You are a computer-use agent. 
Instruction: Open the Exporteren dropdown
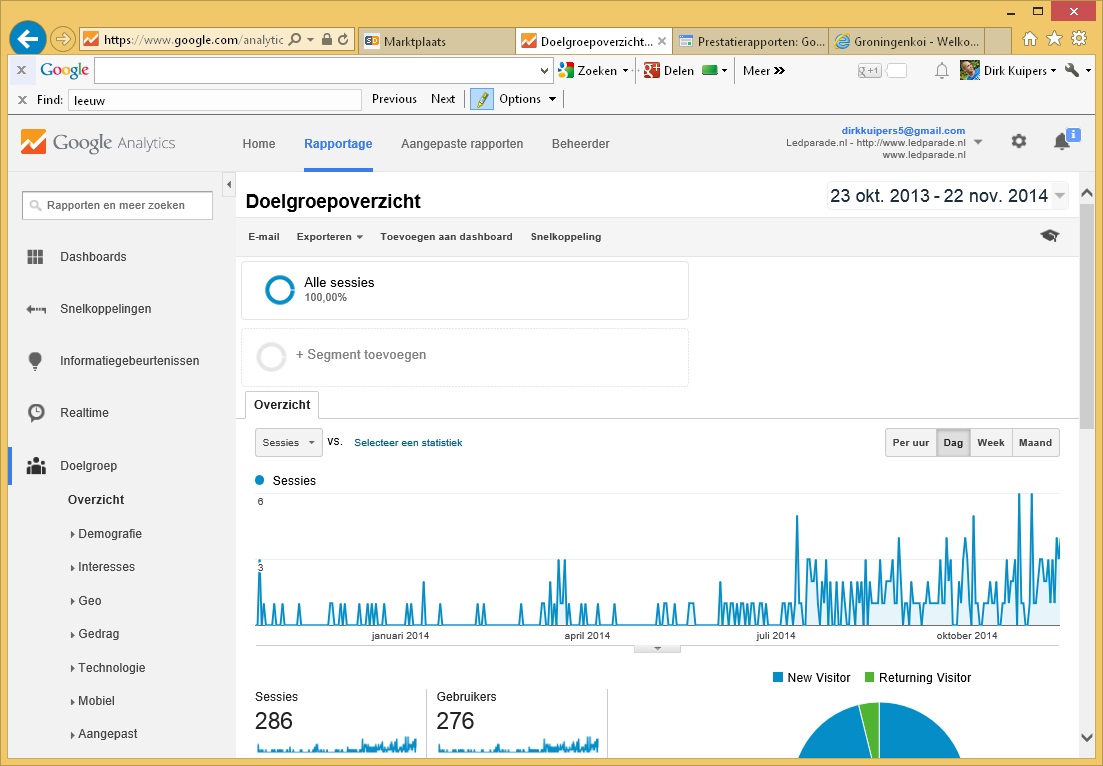pos(329,236)
